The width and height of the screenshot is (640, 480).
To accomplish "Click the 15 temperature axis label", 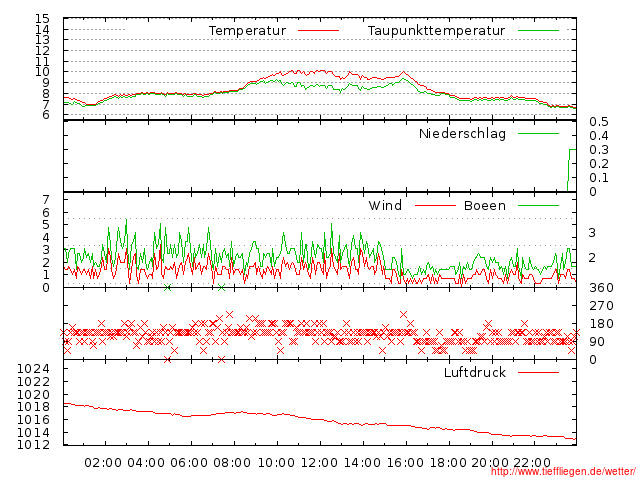I will pos(42,18).
